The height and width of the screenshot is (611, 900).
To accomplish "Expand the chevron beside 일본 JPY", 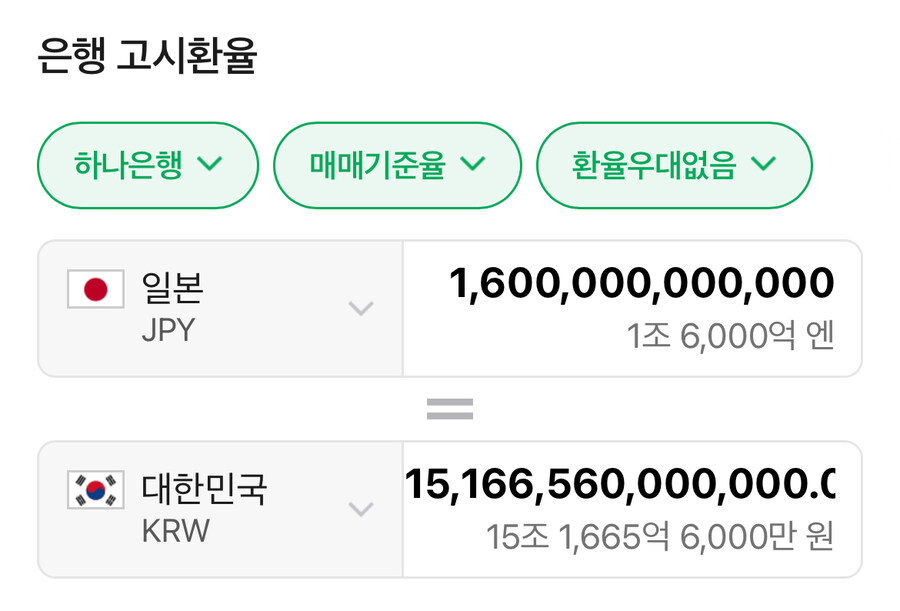I will point(360,308).
